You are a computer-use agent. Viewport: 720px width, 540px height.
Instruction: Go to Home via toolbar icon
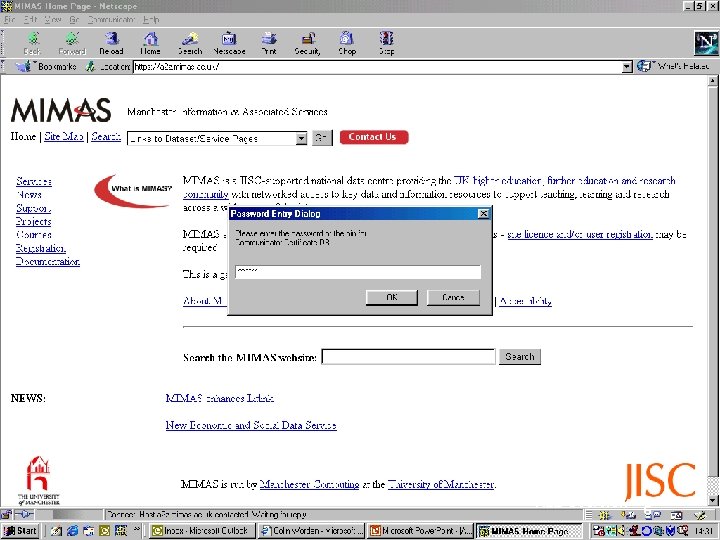pyautogui.click(x=150, y=43)
